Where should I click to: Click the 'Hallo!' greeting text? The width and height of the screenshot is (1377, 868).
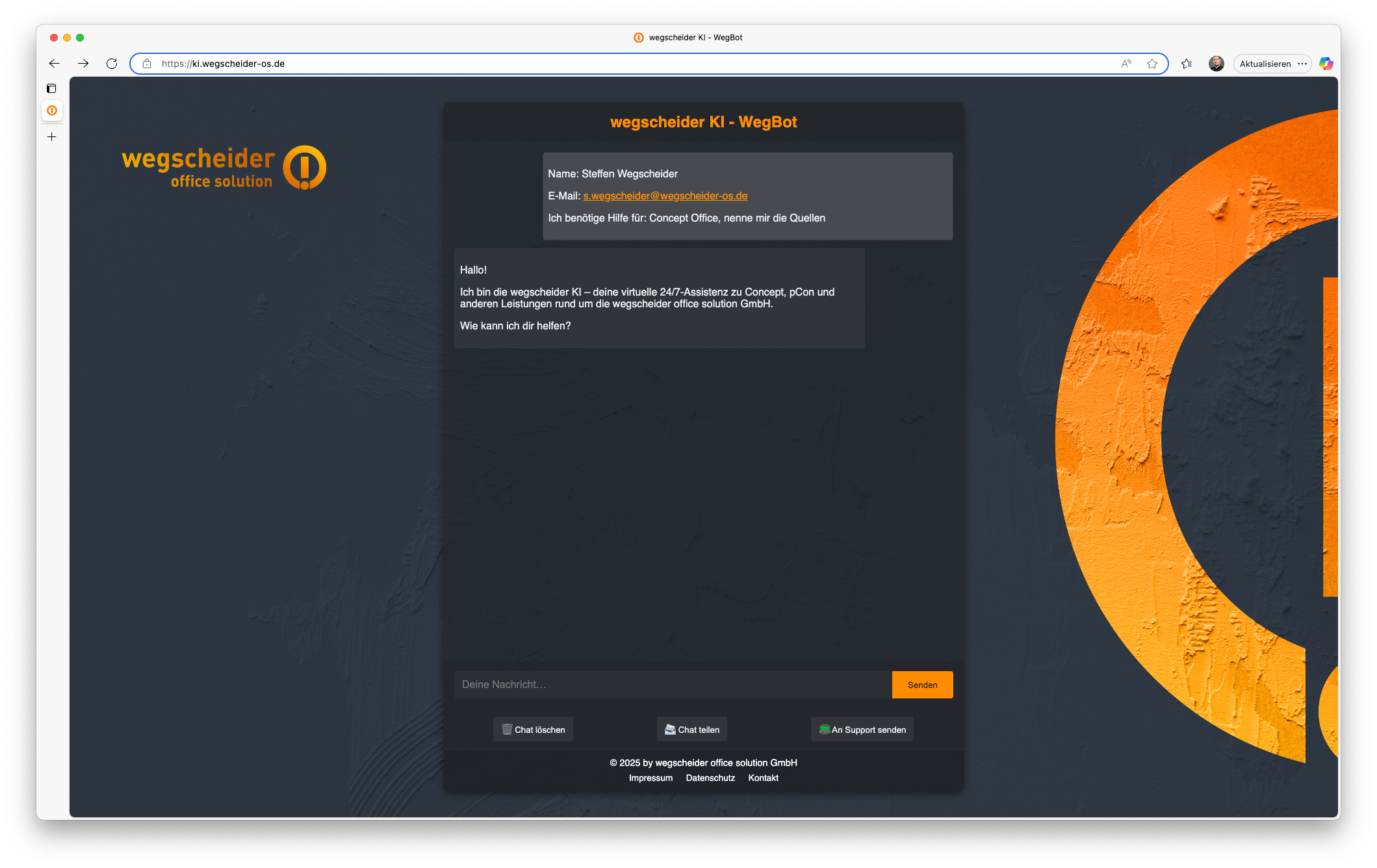[x=473, y=270]
